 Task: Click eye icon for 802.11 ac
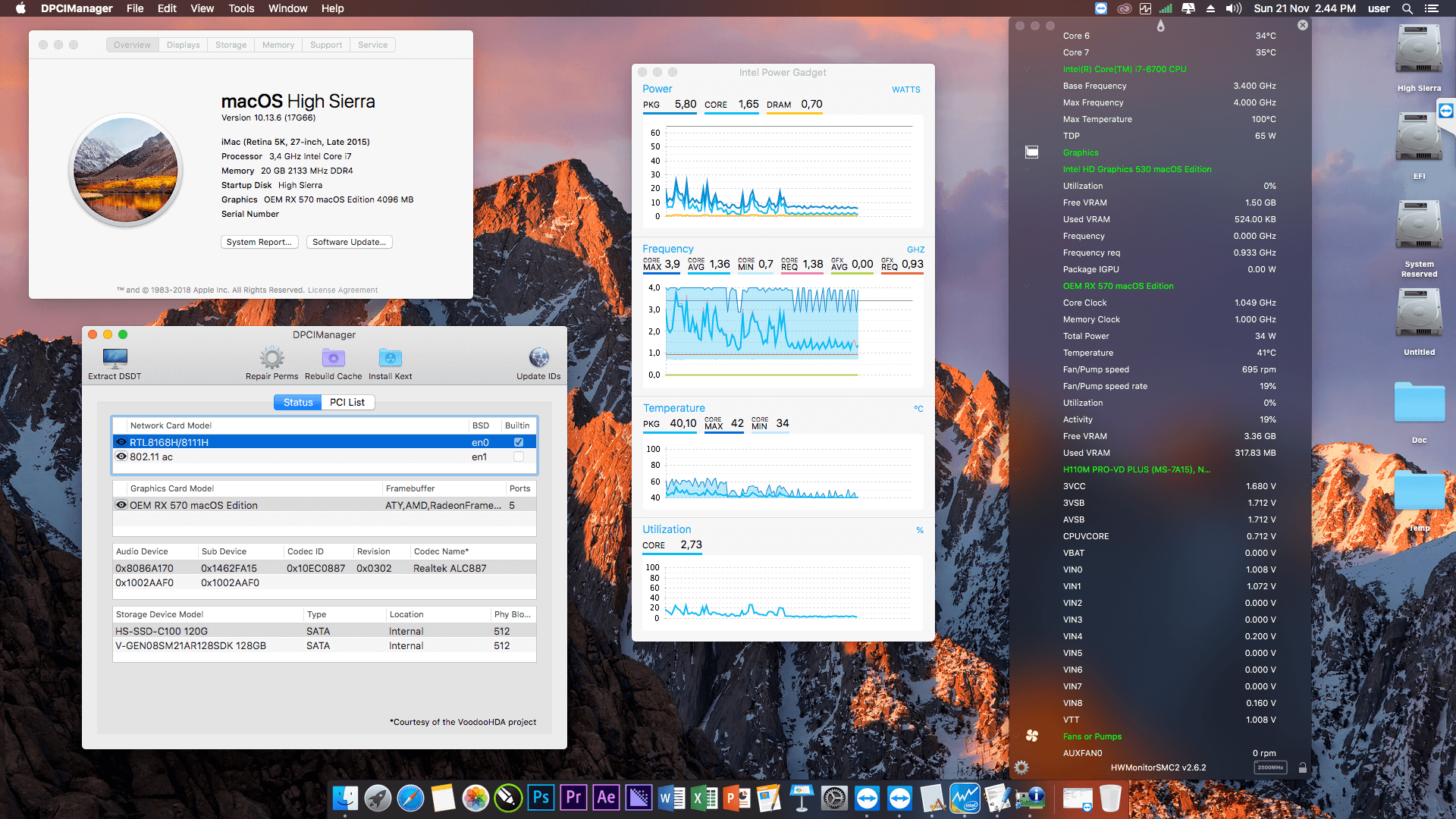click(121, 457)
